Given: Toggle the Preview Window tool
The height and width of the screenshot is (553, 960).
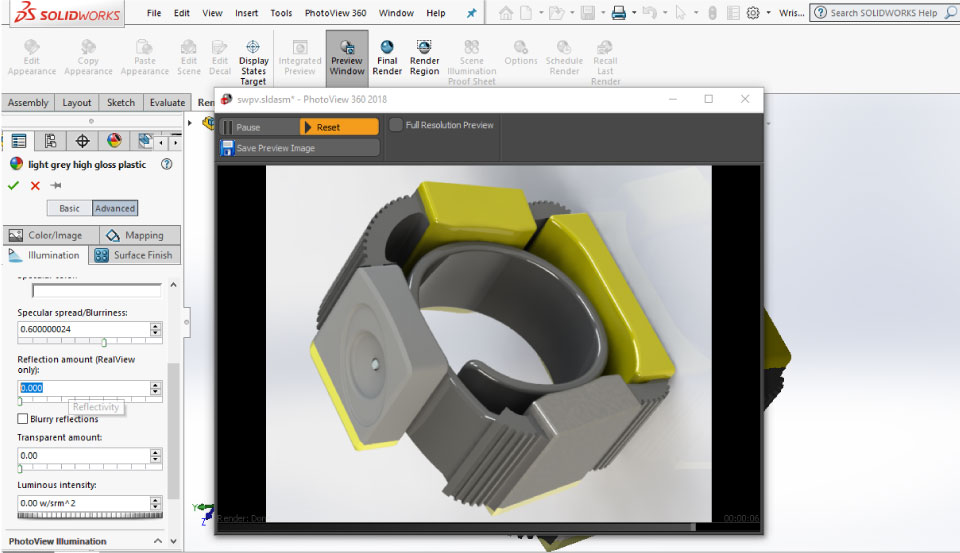Looking at the screenshot, I should (x=347, y=57).
